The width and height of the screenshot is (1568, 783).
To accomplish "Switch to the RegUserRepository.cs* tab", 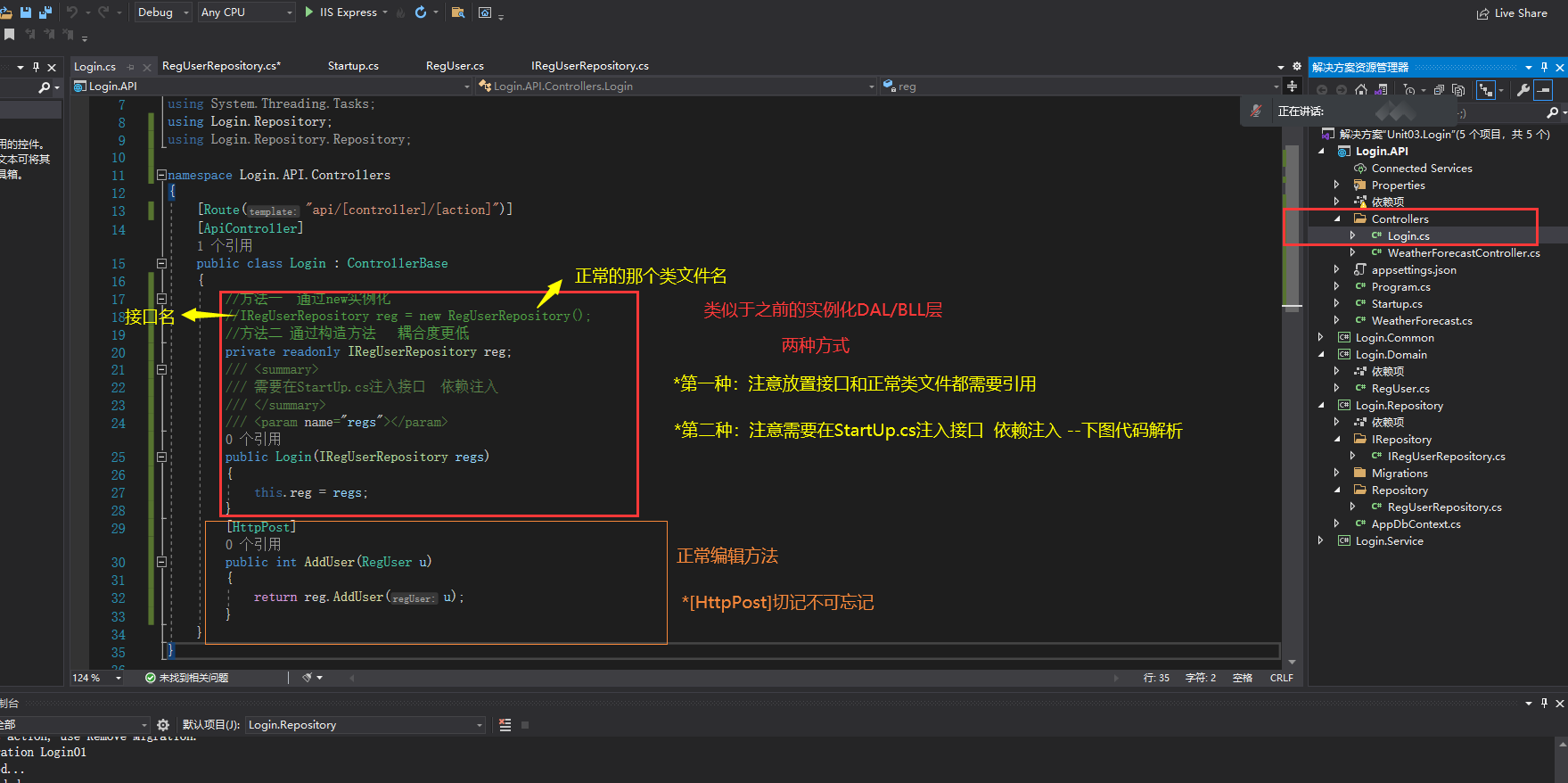I will pos(221,66).
